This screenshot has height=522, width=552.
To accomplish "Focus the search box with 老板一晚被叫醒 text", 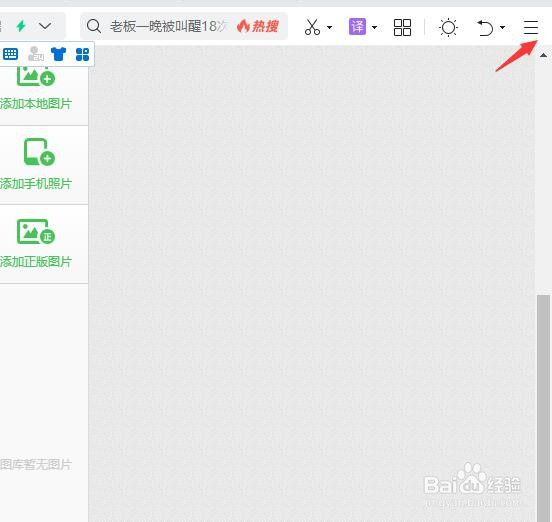I will pyautogui.click(x=183, y=26).
